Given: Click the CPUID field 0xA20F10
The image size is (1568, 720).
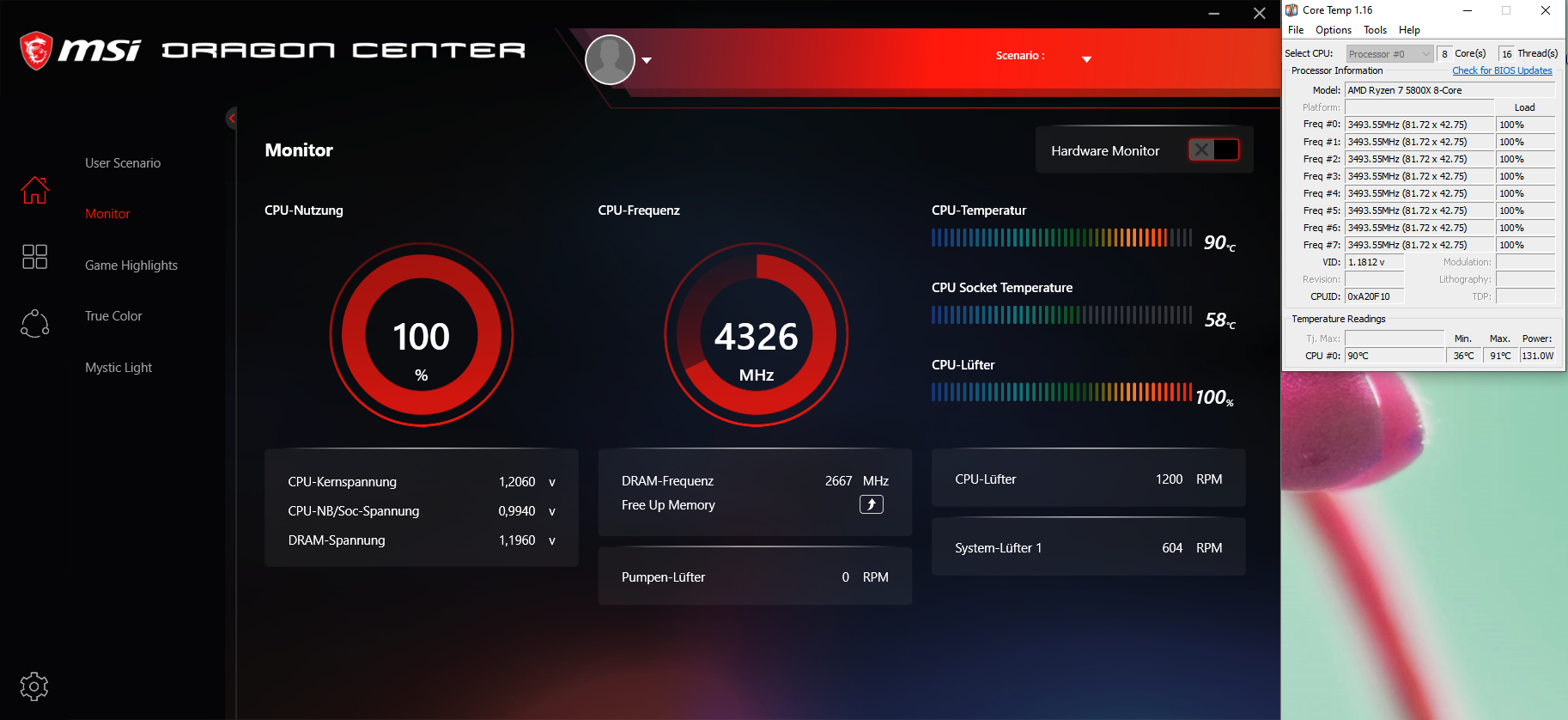Looking at the screenshot, I should (x=1375, y=296).
